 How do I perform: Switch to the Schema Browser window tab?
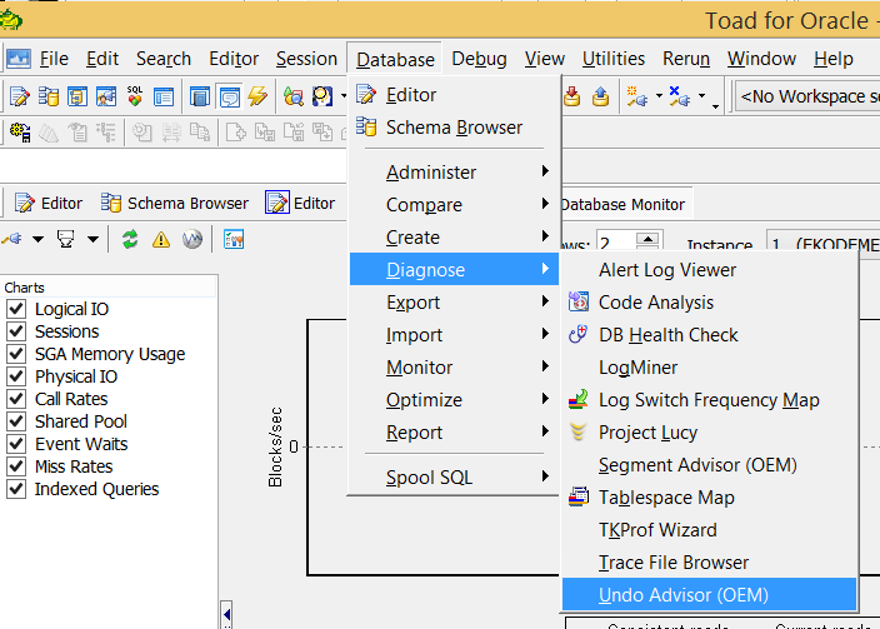pos(175,203)
